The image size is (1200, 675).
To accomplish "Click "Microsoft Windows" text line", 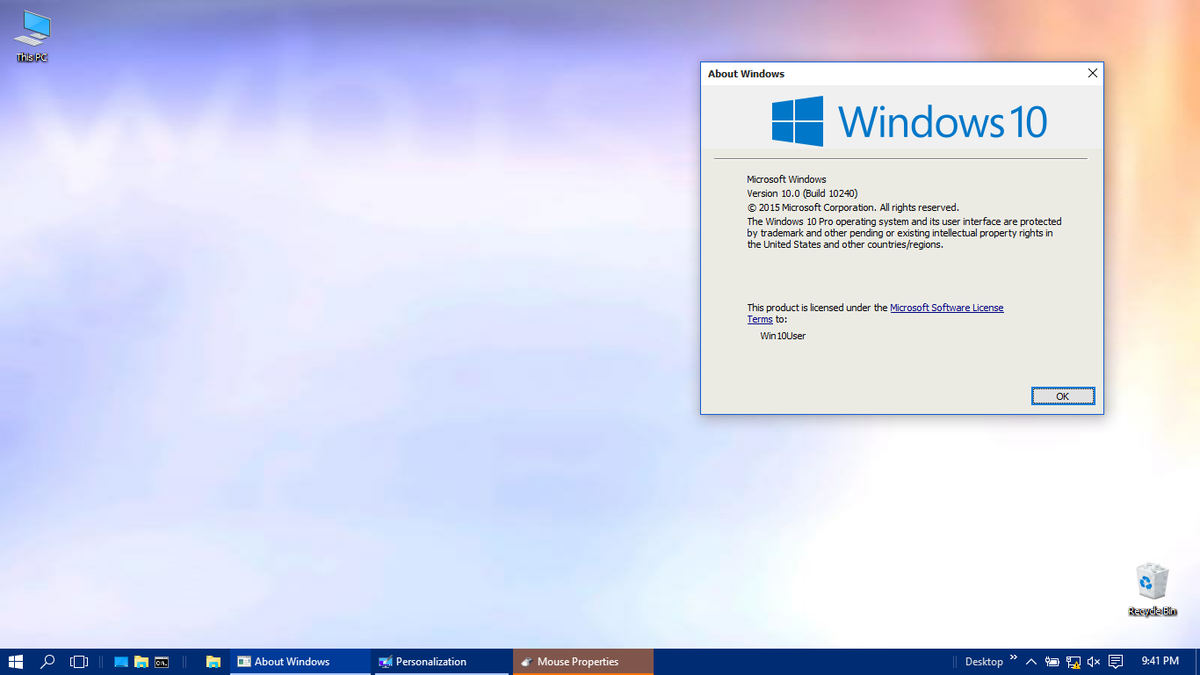I will tap(787, 179).
